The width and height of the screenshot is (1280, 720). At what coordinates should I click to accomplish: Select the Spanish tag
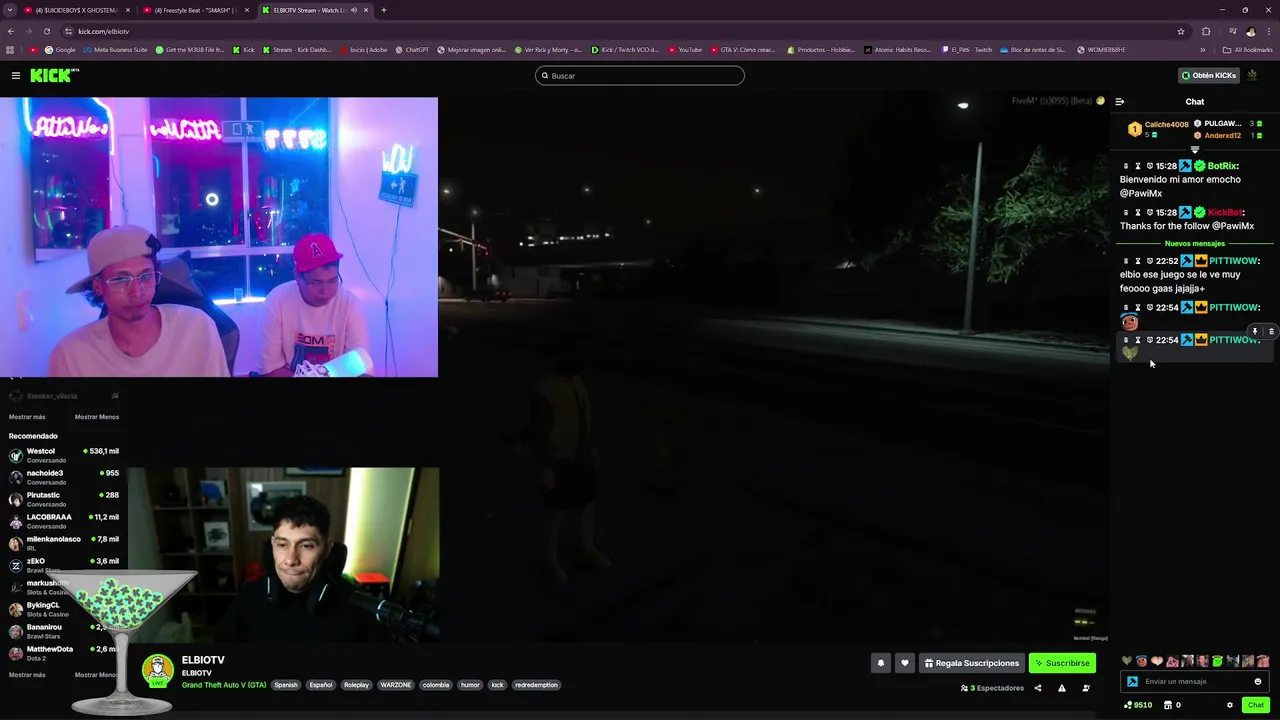click(x=286, y=685)
